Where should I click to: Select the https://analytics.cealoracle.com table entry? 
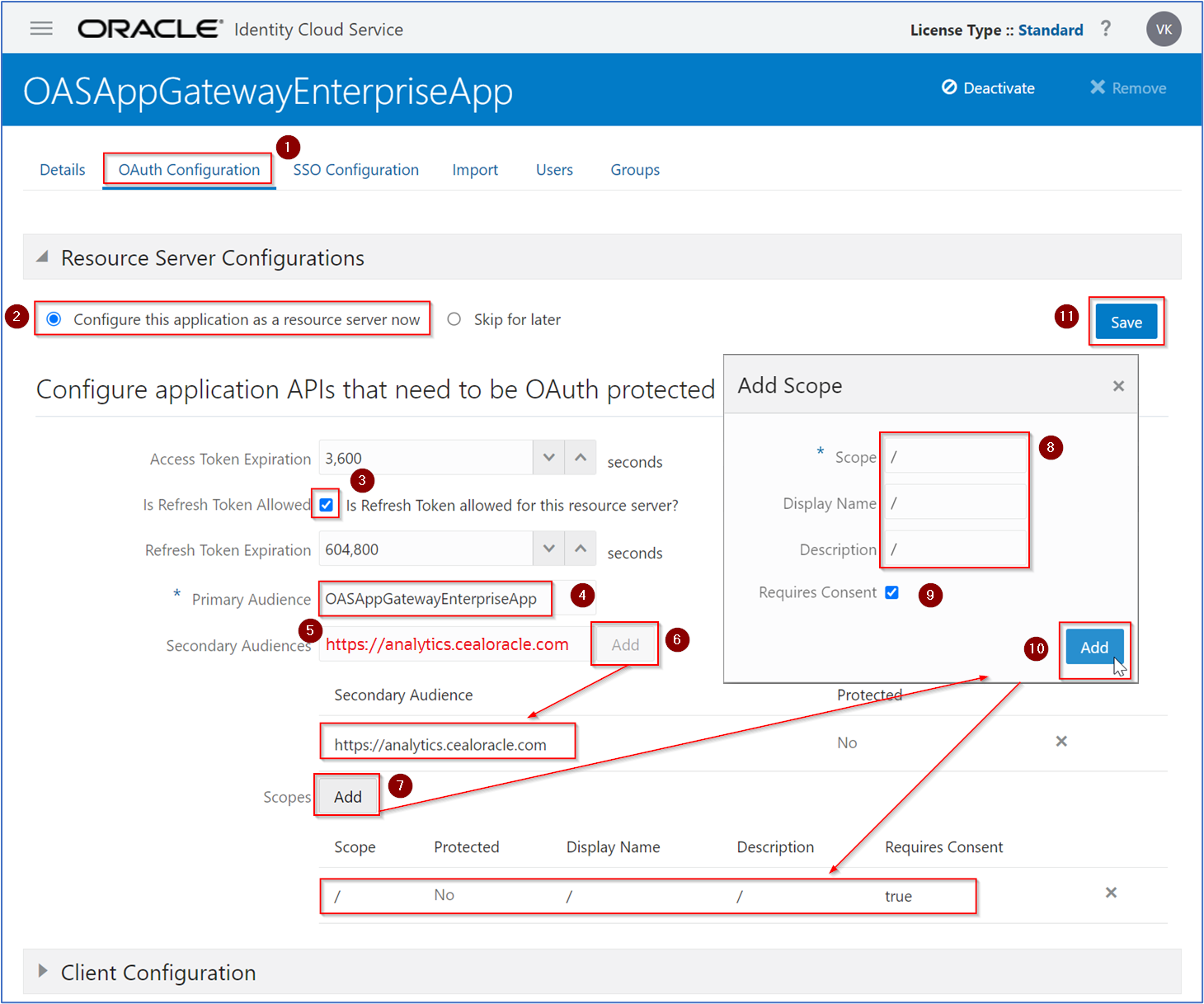440,745
